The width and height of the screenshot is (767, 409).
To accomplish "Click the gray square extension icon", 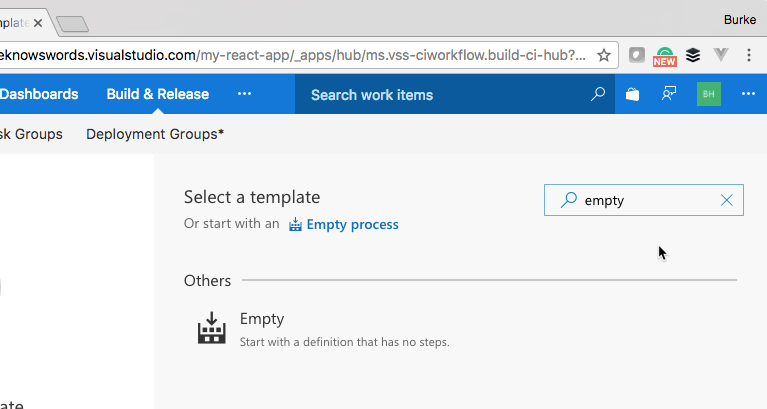I will pyautogui.click(x=637, y=55).
